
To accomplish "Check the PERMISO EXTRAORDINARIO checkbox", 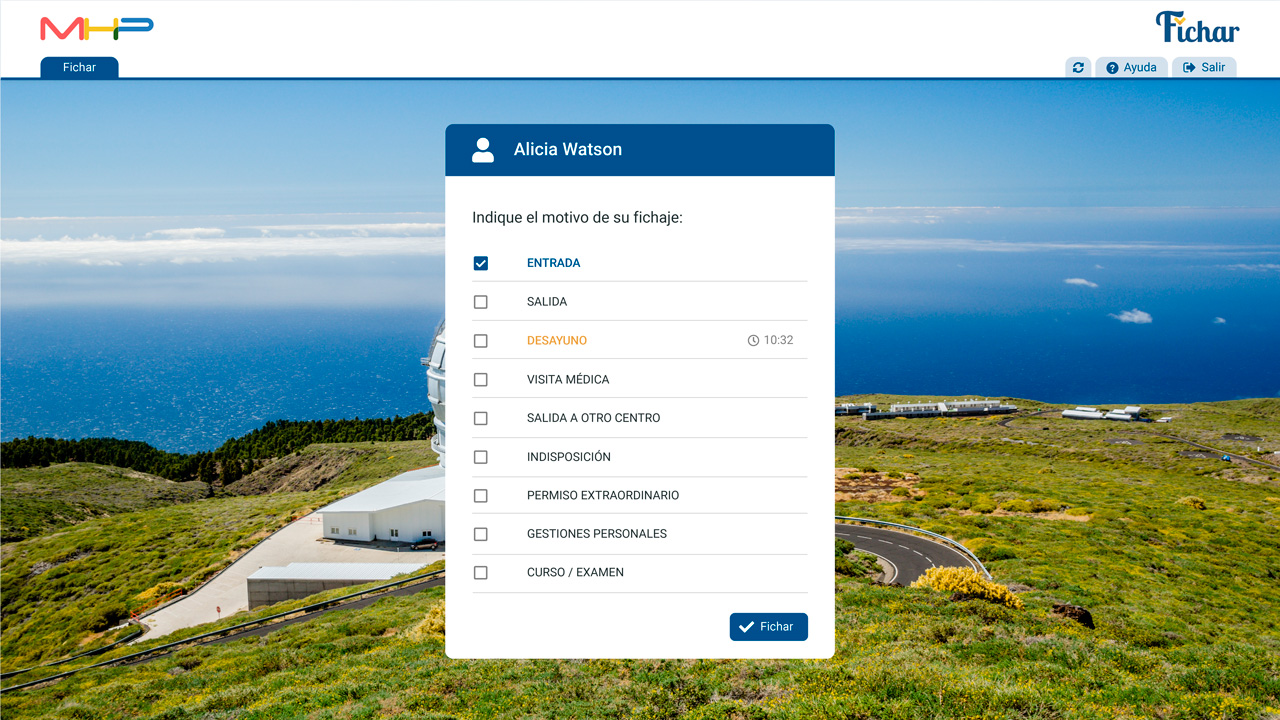I will (x=481, y=496).
